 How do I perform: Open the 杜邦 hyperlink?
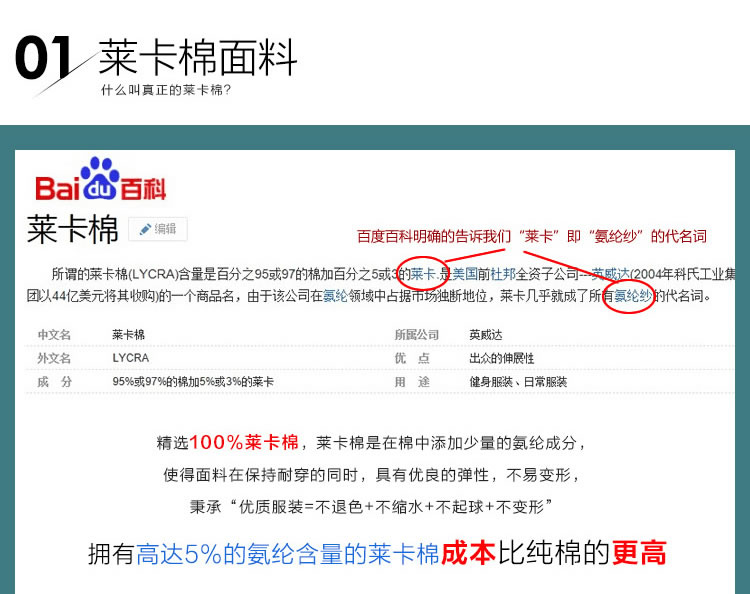coord(503,274)
